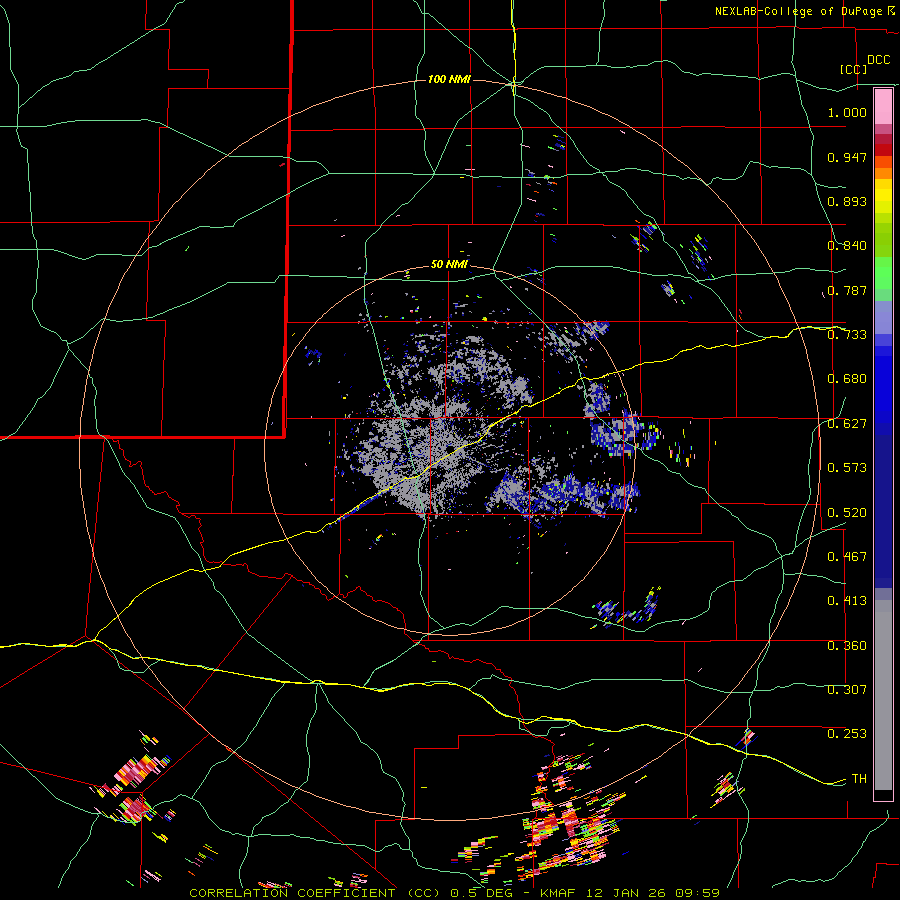The image size is (900, 900).
Task: Click the 50 NMI range ring label
Action: pyautogui.click(x=449, y=264)
